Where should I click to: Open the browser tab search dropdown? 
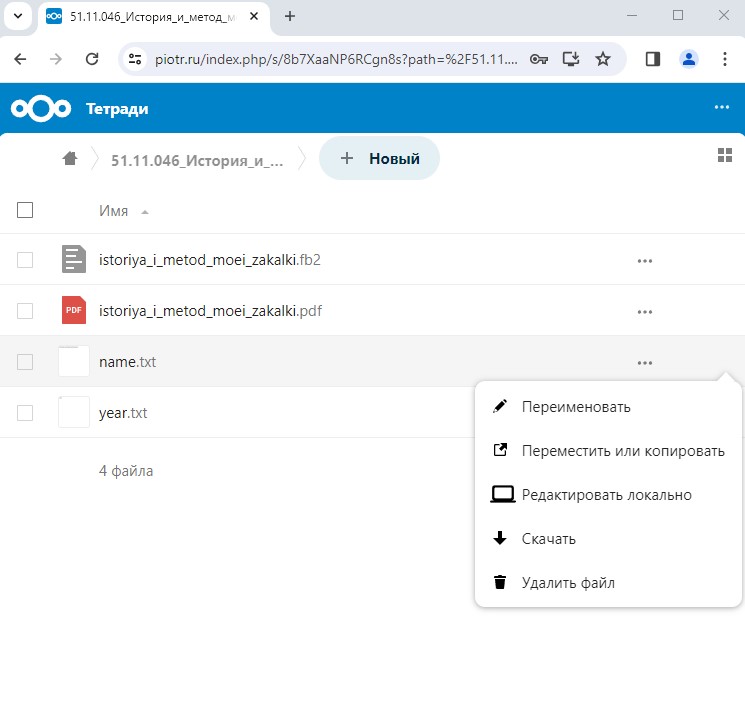[x=17, y=16]
